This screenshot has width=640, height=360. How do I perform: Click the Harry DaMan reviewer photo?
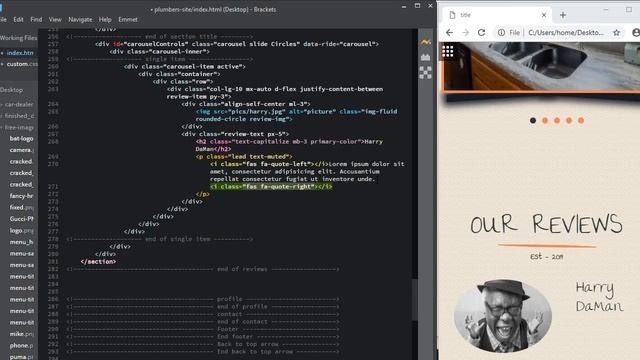point(503,316)
